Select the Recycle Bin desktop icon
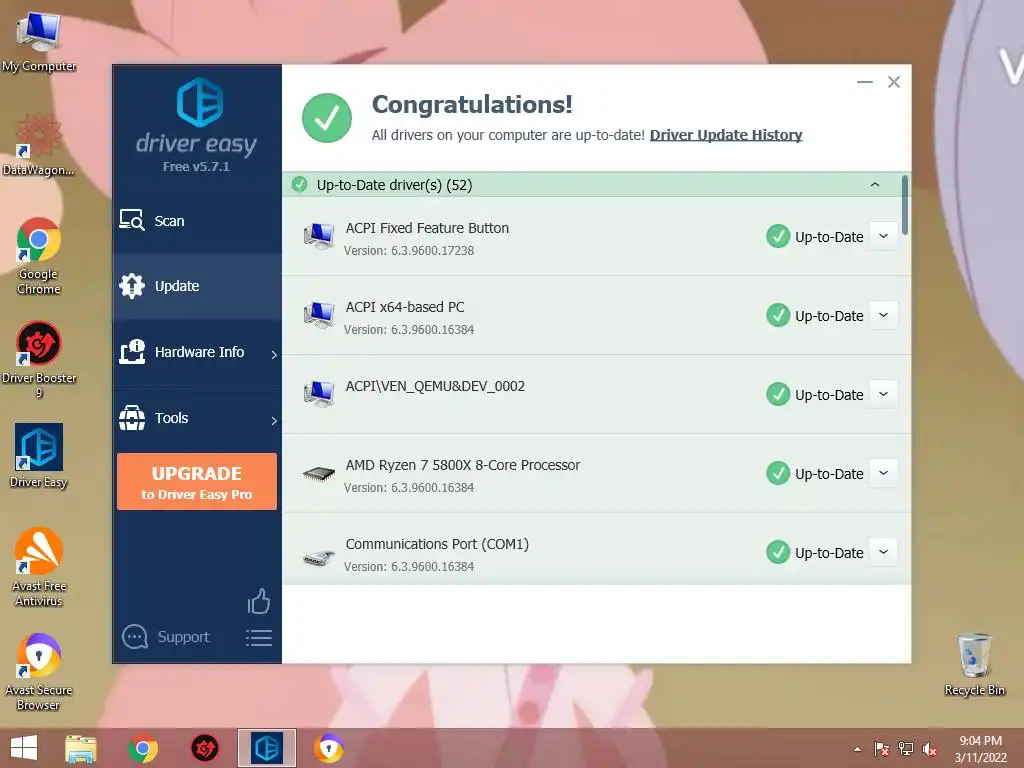Screen dimensions: 1024x768 [974, 664]
